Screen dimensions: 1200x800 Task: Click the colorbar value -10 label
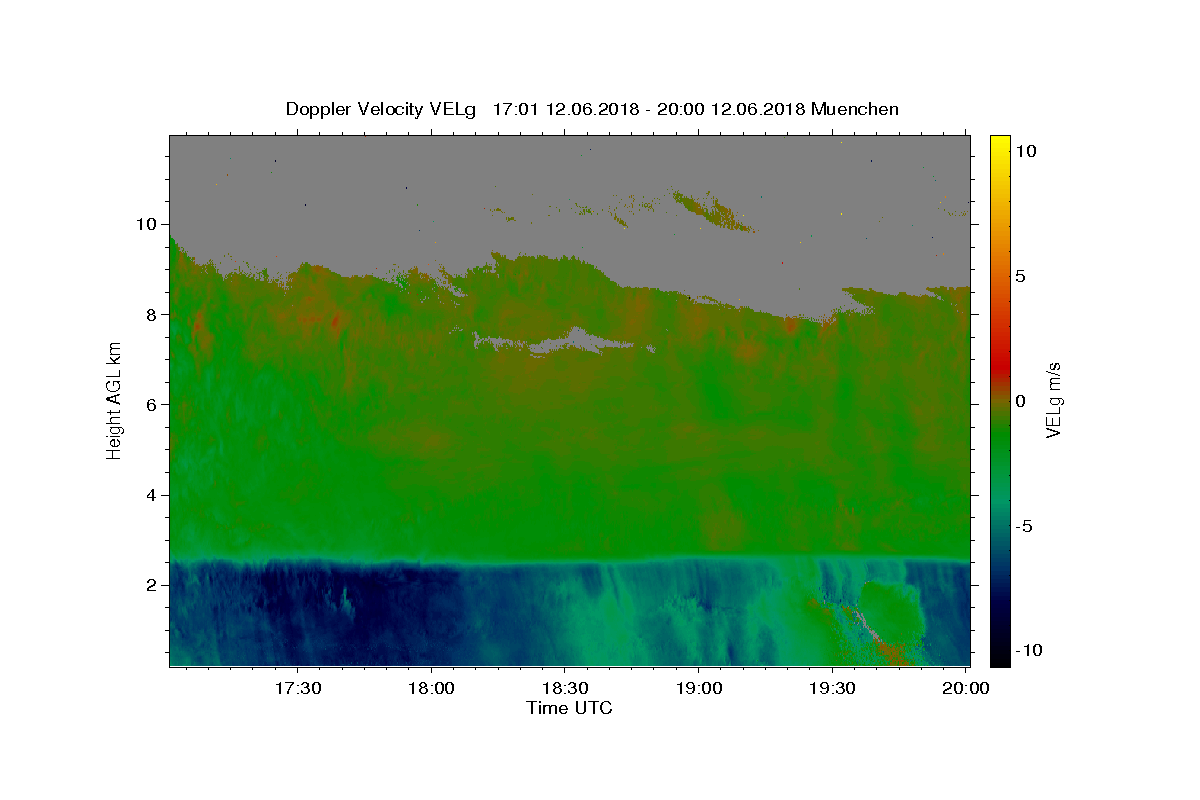pyautogui.click(x=1030, y=650)
